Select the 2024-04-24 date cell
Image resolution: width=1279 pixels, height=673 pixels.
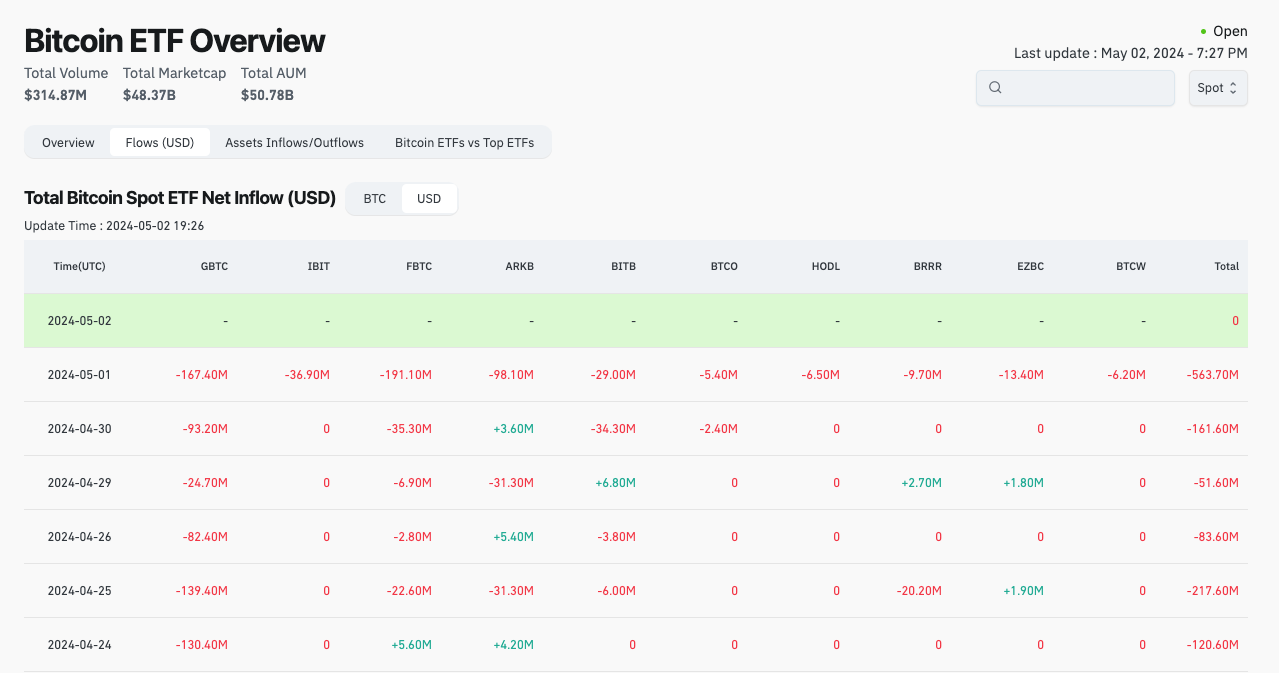(79, 645)
